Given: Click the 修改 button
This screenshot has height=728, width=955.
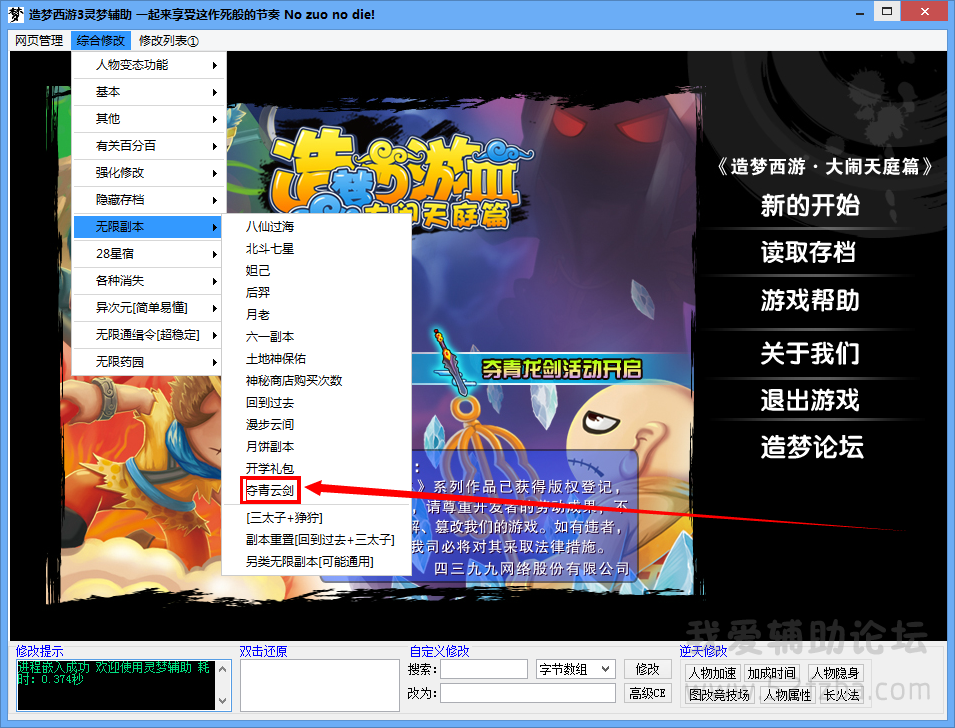Looking at the screenshot, I should [647, 669].
